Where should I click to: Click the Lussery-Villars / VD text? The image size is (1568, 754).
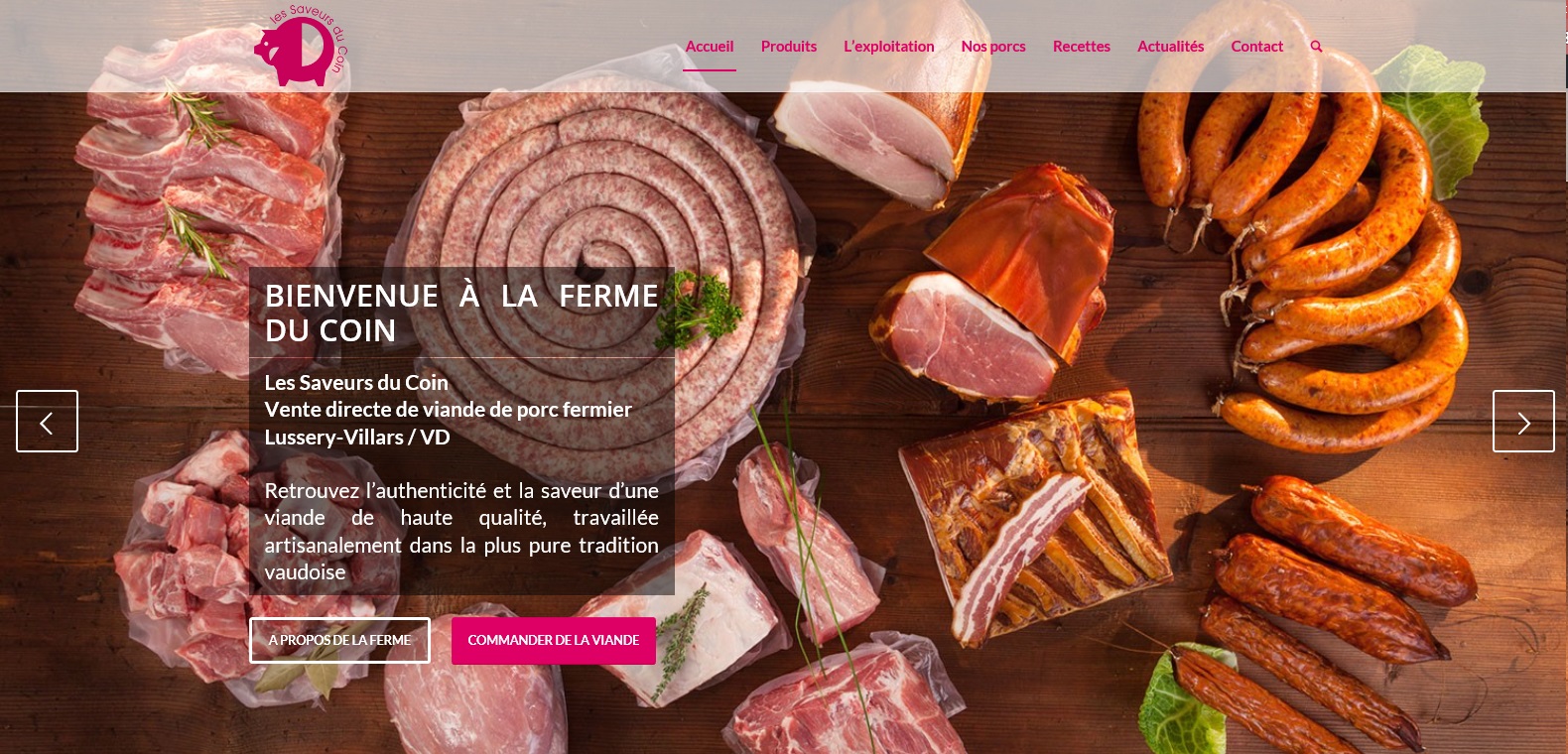click(x=357, y=437)
